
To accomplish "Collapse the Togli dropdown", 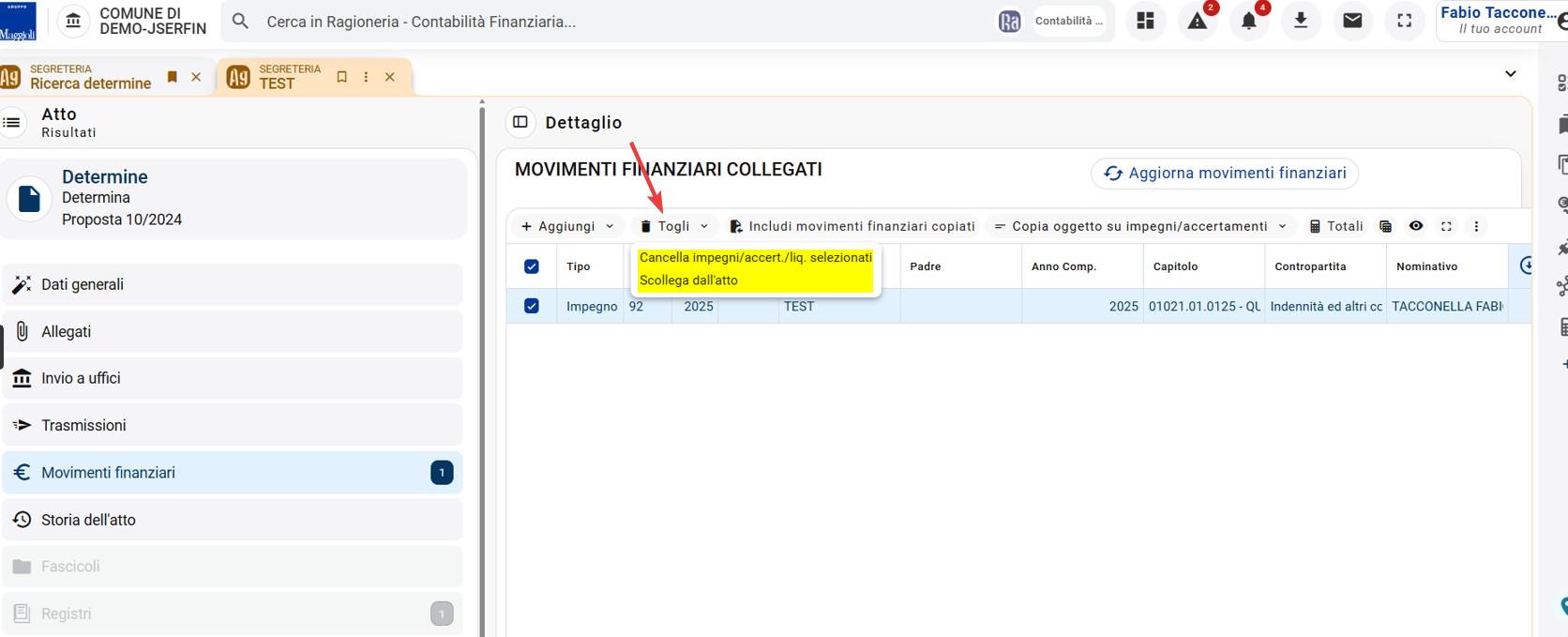I will [x=674, y=226].
